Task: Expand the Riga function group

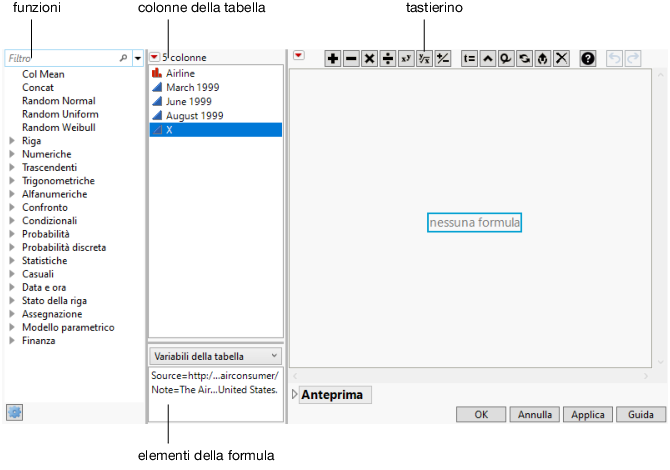Action: pyautogui.click(x=12, y=141)
